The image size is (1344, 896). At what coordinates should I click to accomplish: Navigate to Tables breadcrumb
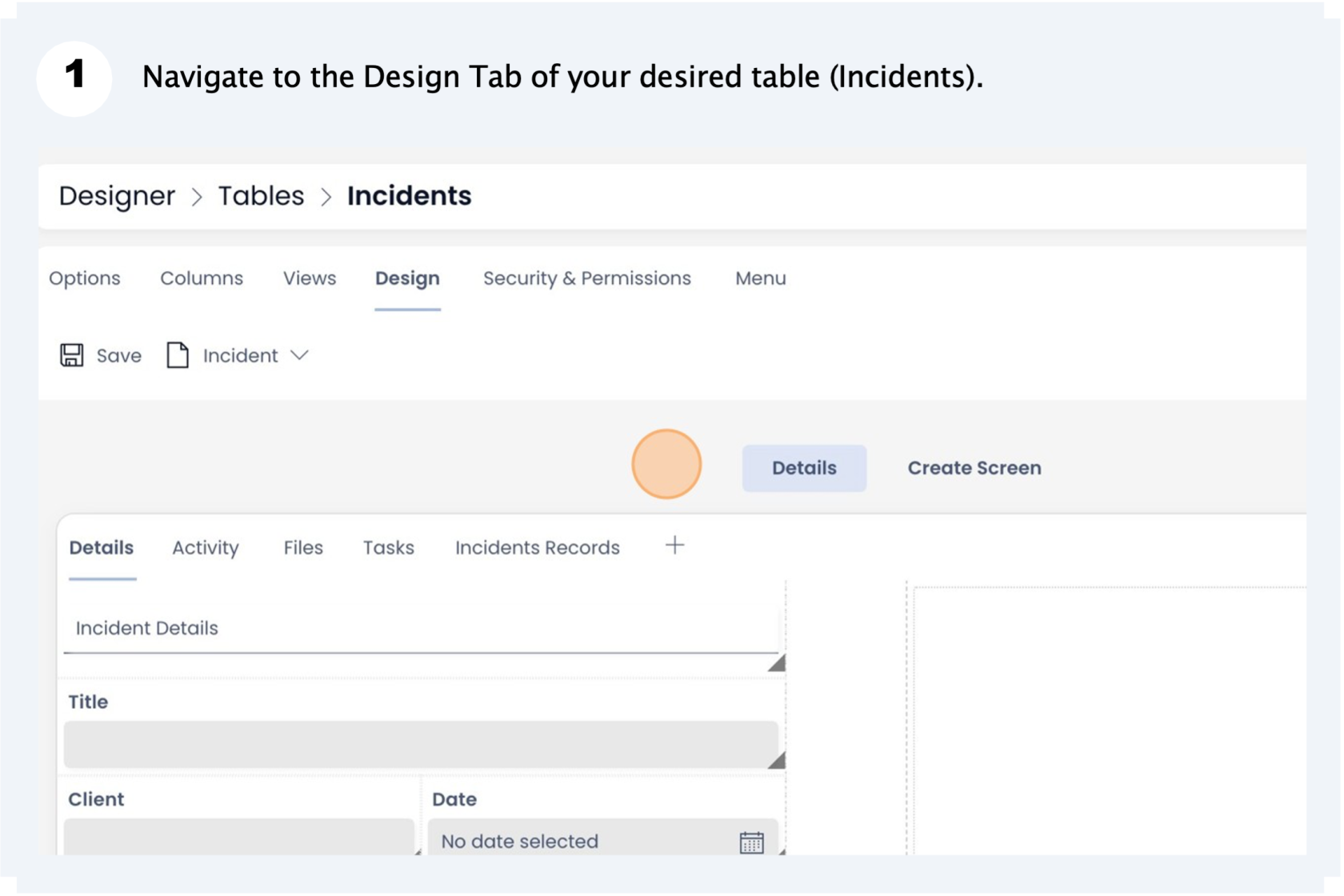(262, 196)
